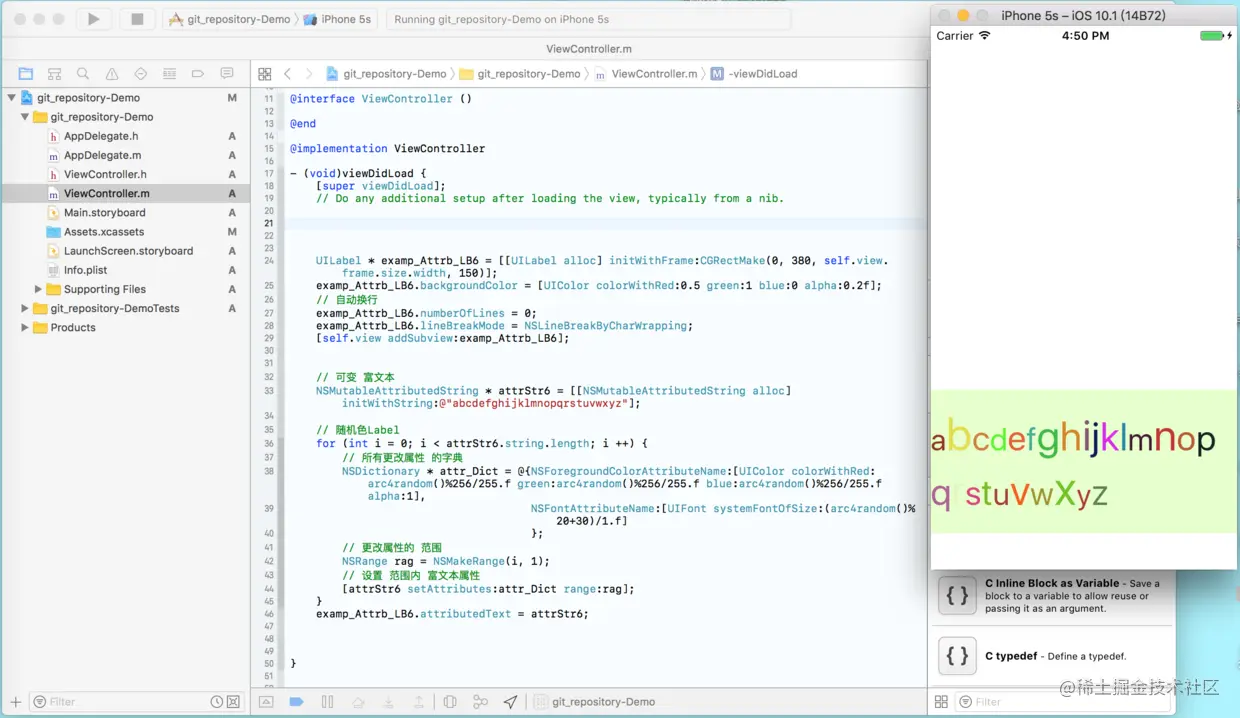
Task: Open Debug Memory Graph icon
Action: (x=480, y=702)
